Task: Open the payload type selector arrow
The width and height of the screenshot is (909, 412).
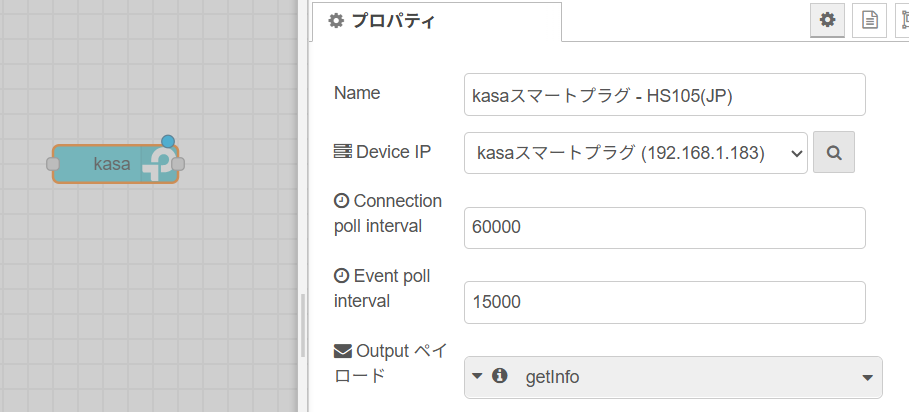Action: tap(477, 376)
